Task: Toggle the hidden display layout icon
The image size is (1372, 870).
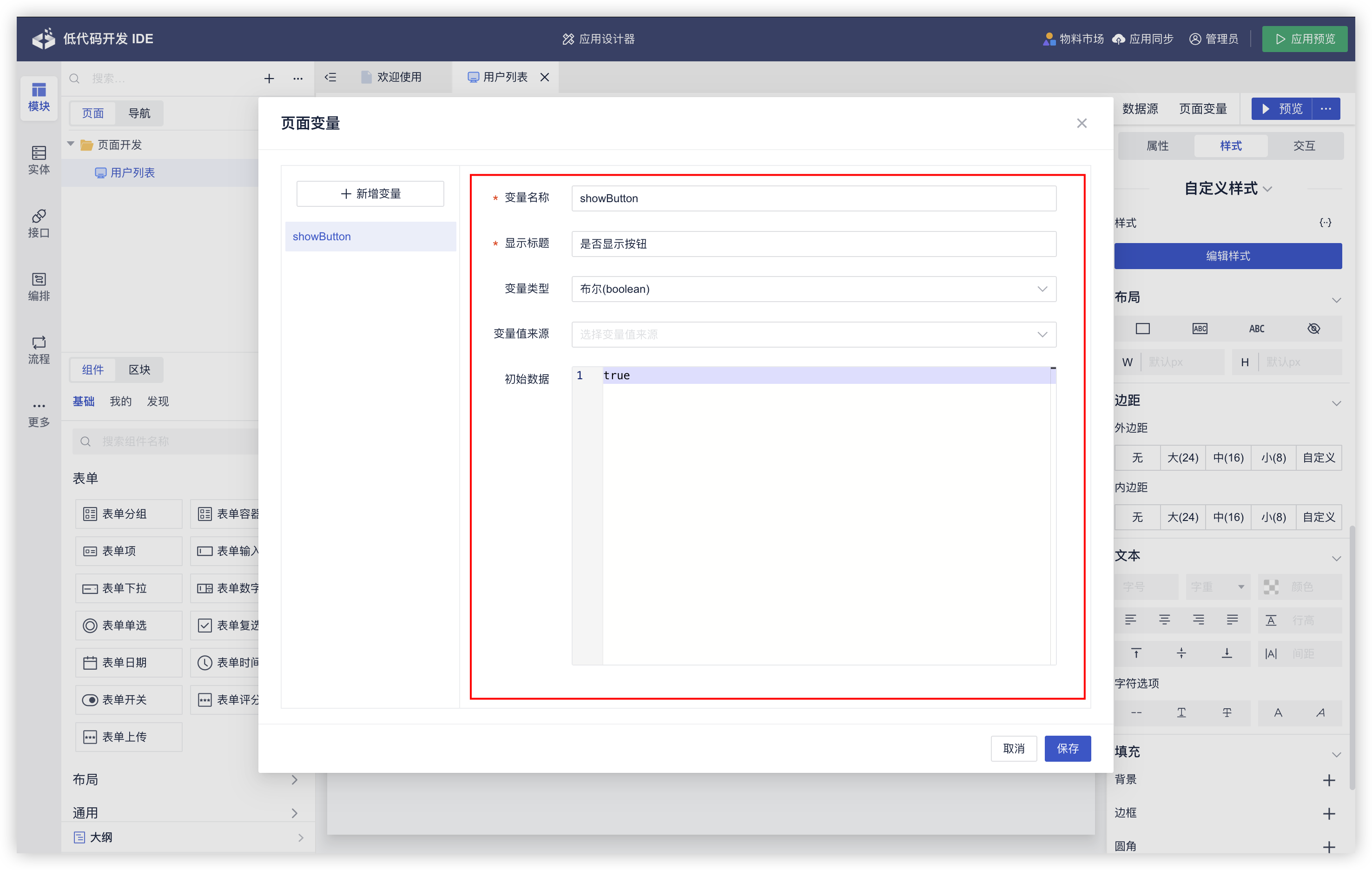Action: click(1313, 329)
